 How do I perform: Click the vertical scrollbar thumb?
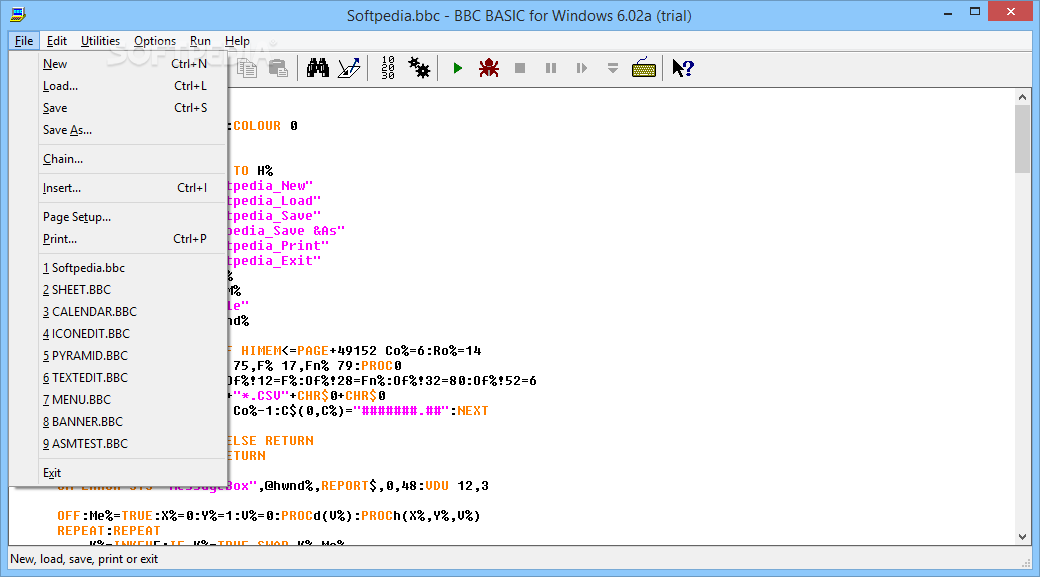1022,139
